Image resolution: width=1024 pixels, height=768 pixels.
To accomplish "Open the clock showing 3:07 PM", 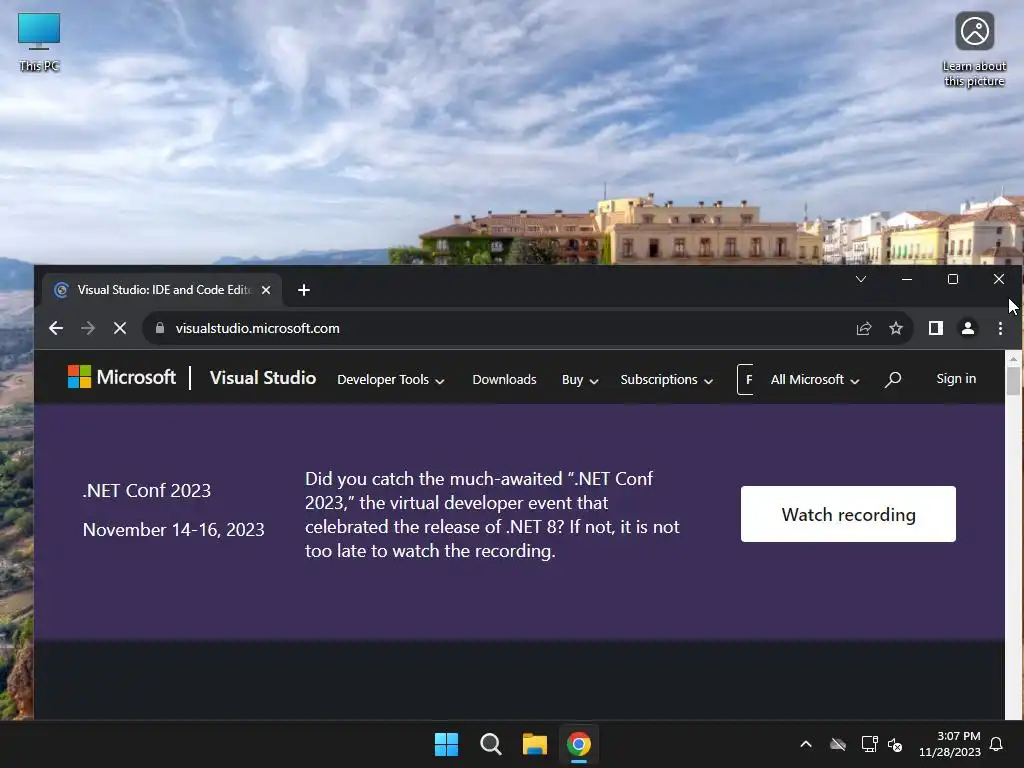I will click(950, 744).
